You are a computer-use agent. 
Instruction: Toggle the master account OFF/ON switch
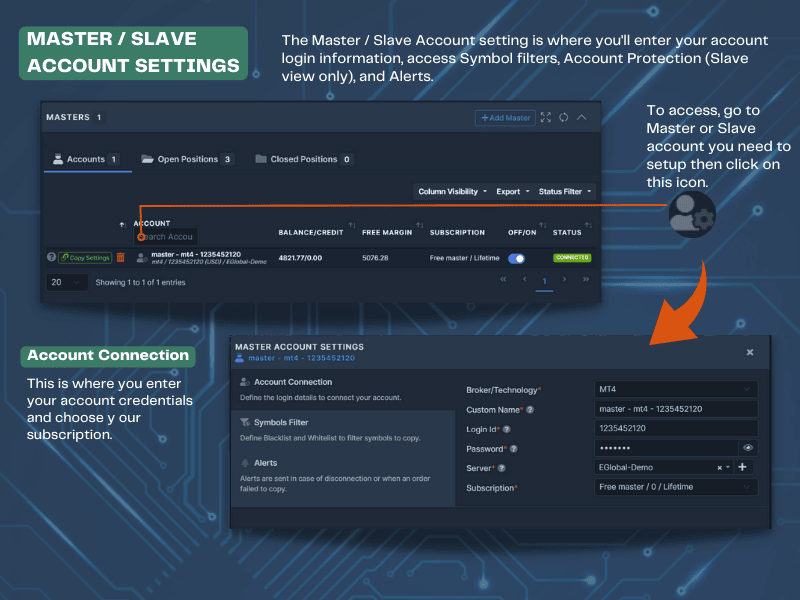pyautogui.click(x=517, y=257)
